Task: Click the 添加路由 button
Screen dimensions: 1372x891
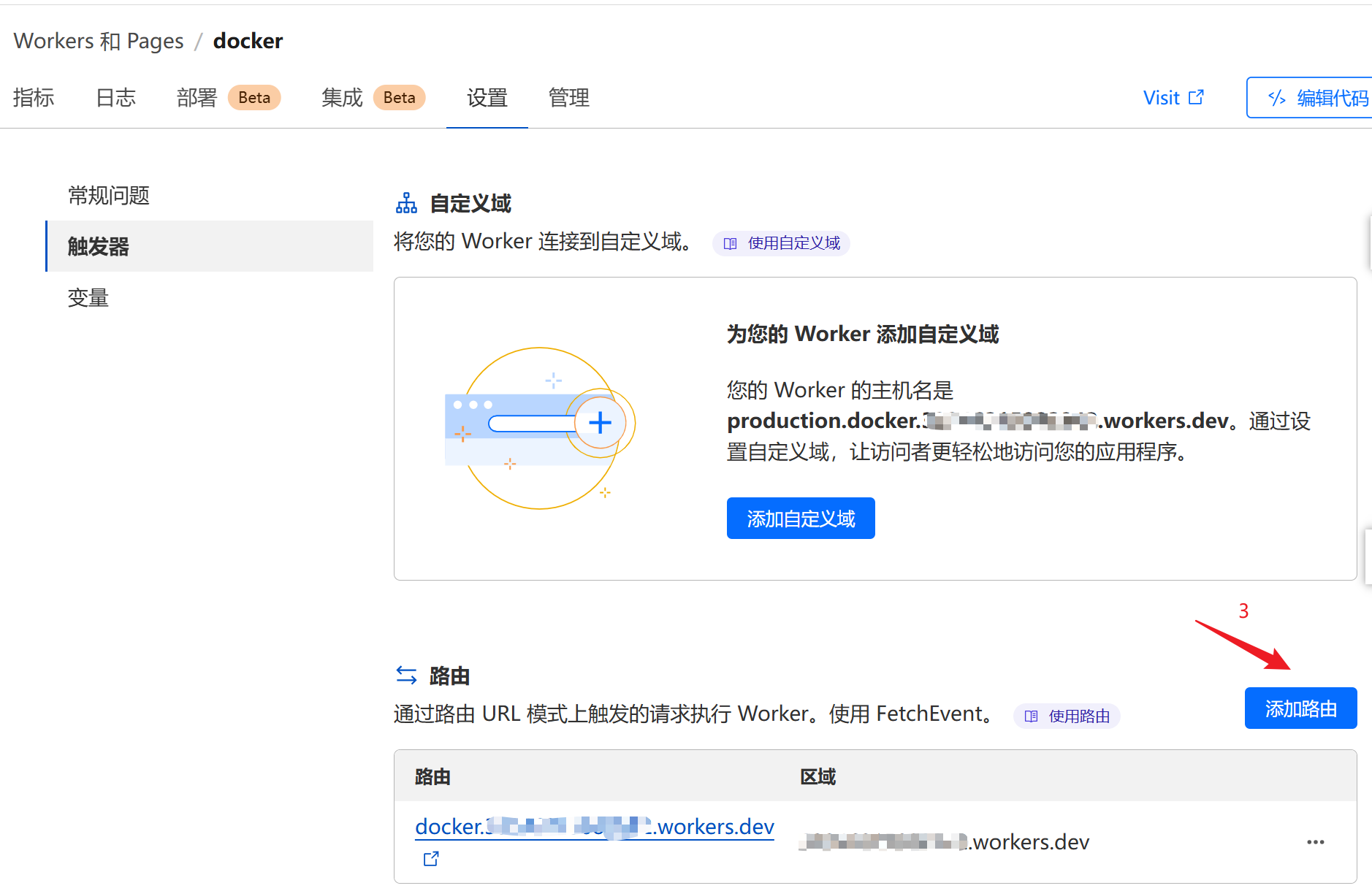Action: click(x=1300, y=708)
